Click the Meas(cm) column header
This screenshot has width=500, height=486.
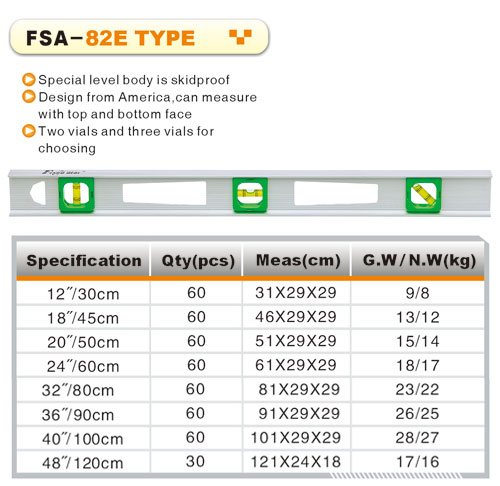coord(297,260)
